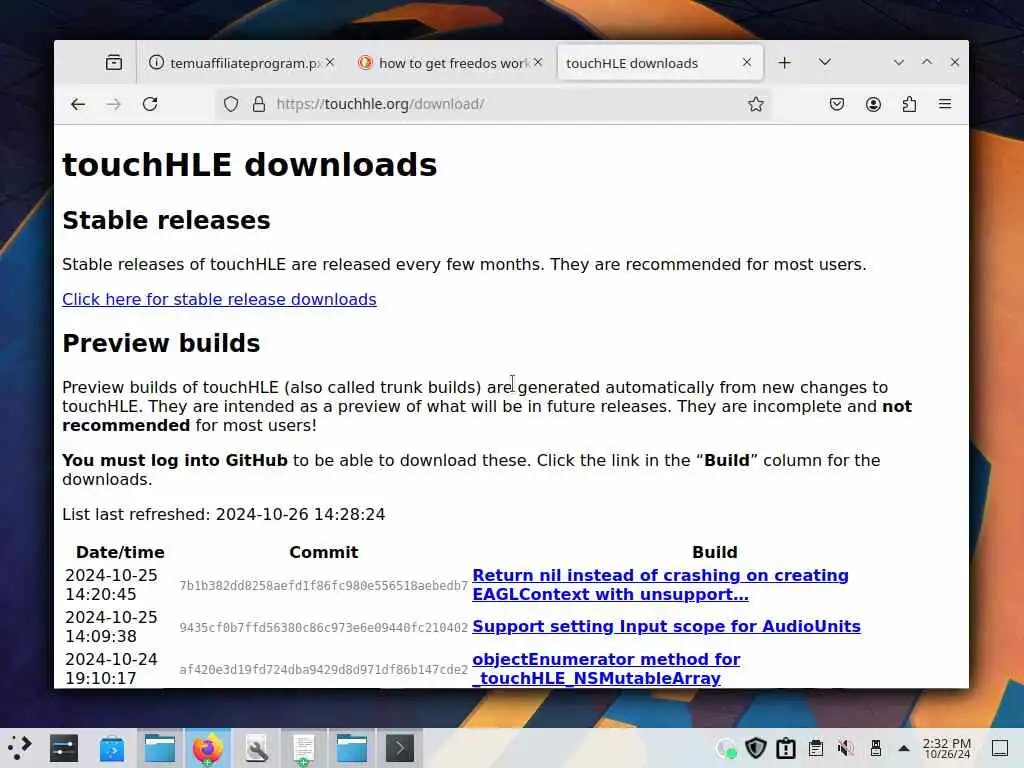This screenshot has width=1024, height=768.
Task: Open Save to Pocket icon
Action: pos(837,104)
